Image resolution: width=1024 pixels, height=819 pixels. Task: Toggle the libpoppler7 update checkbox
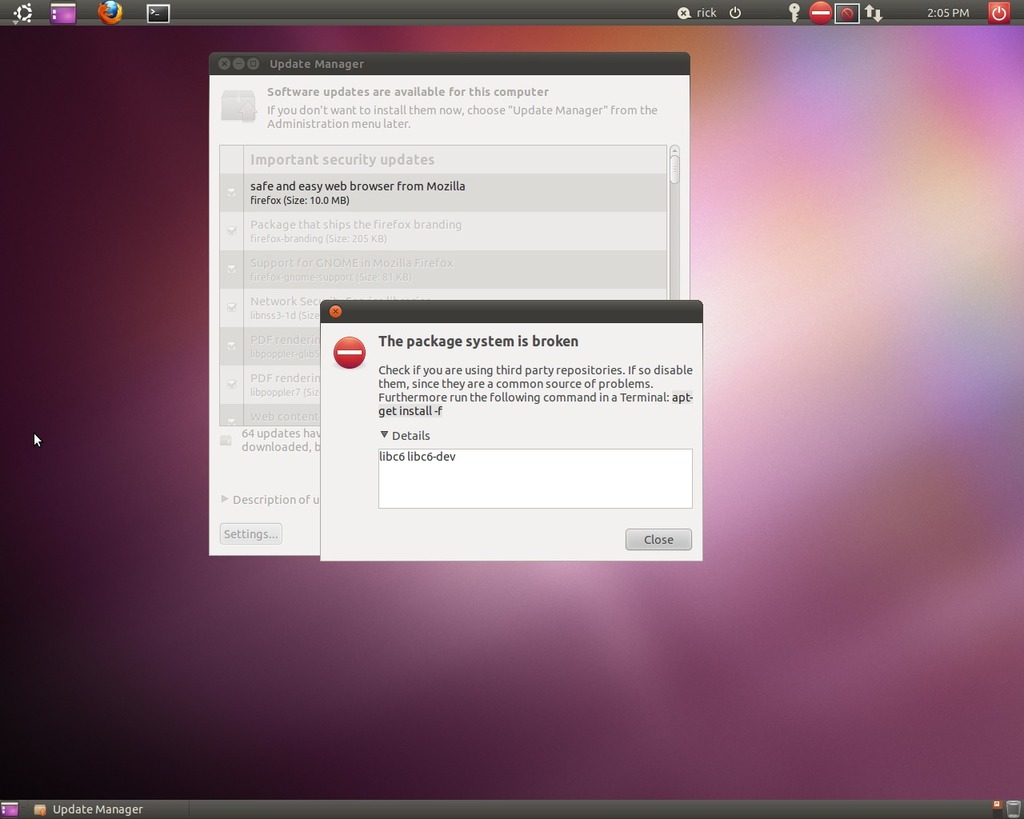coord(231,384)
